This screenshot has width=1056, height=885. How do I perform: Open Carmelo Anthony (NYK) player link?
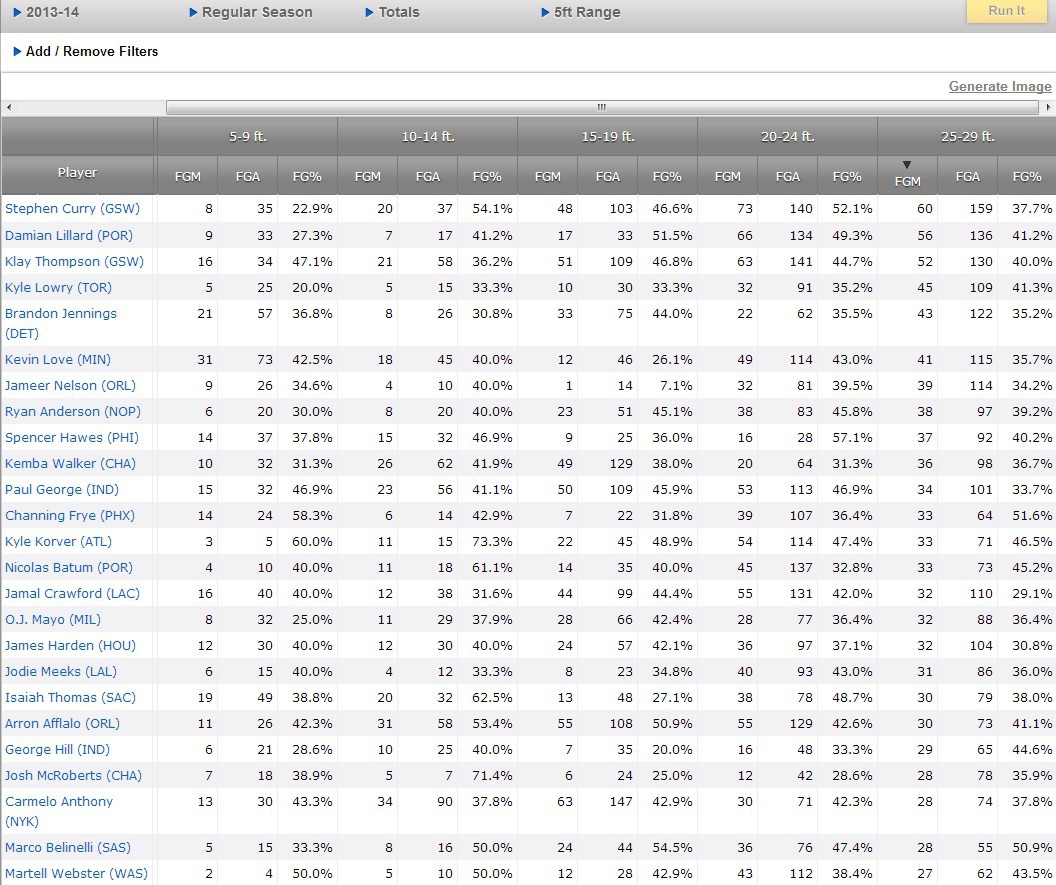[59, 812]
